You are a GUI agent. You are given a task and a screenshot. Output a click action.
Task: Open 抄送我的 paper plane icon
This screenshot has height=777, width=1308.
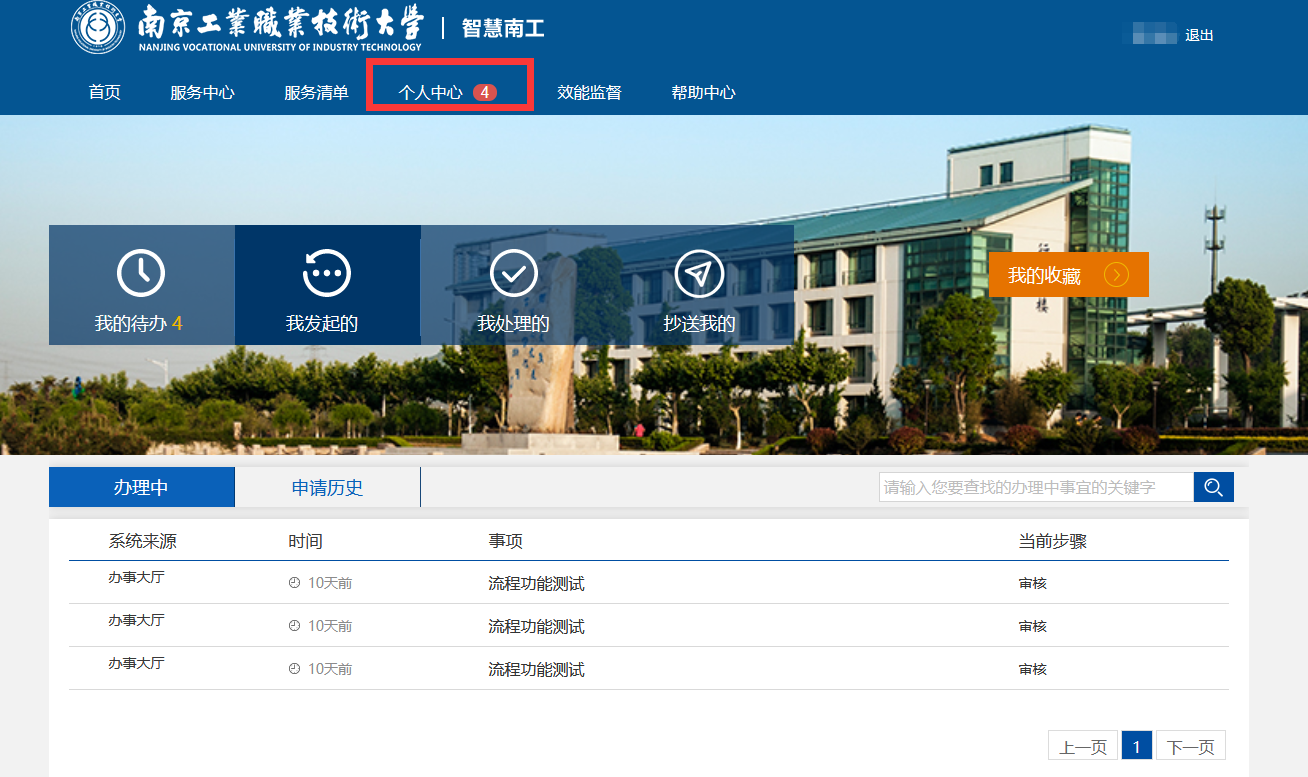point(699,273)
